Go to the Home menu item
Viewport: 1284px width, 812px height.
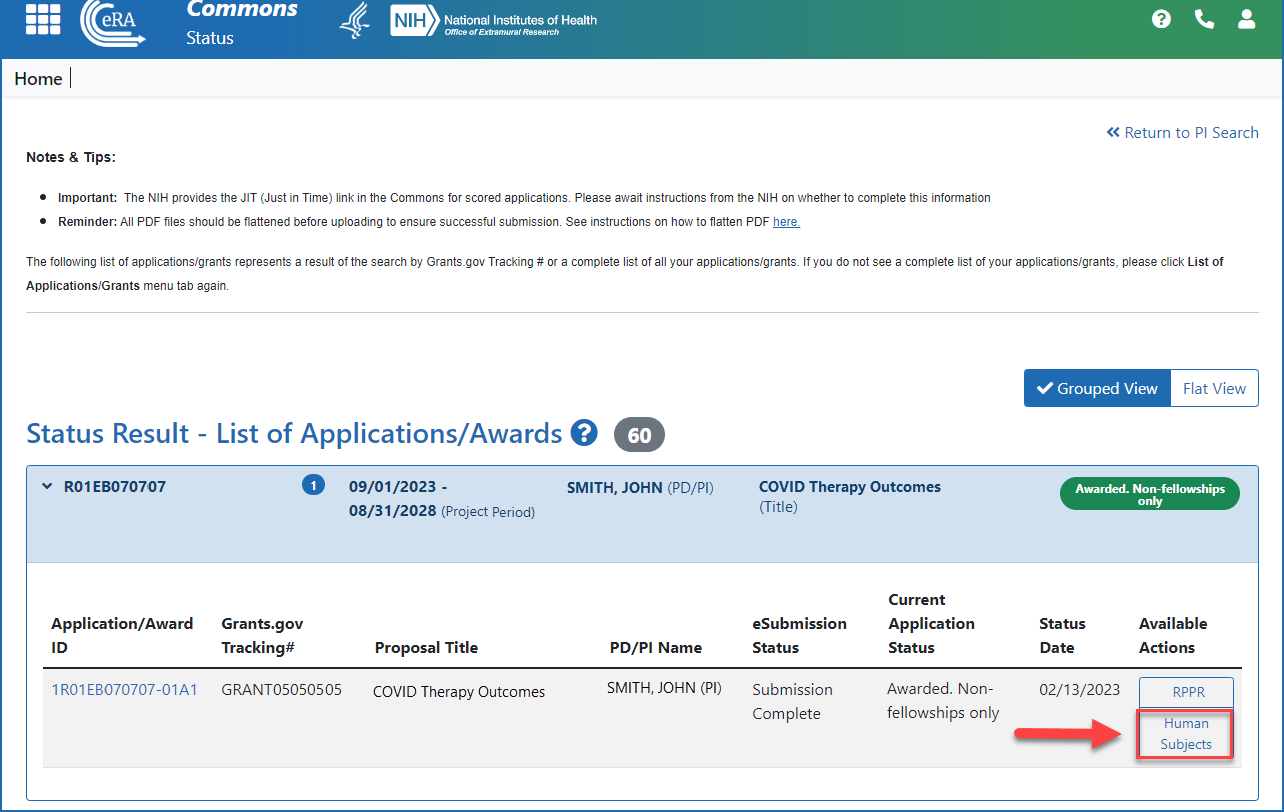[x=38, y=78]
